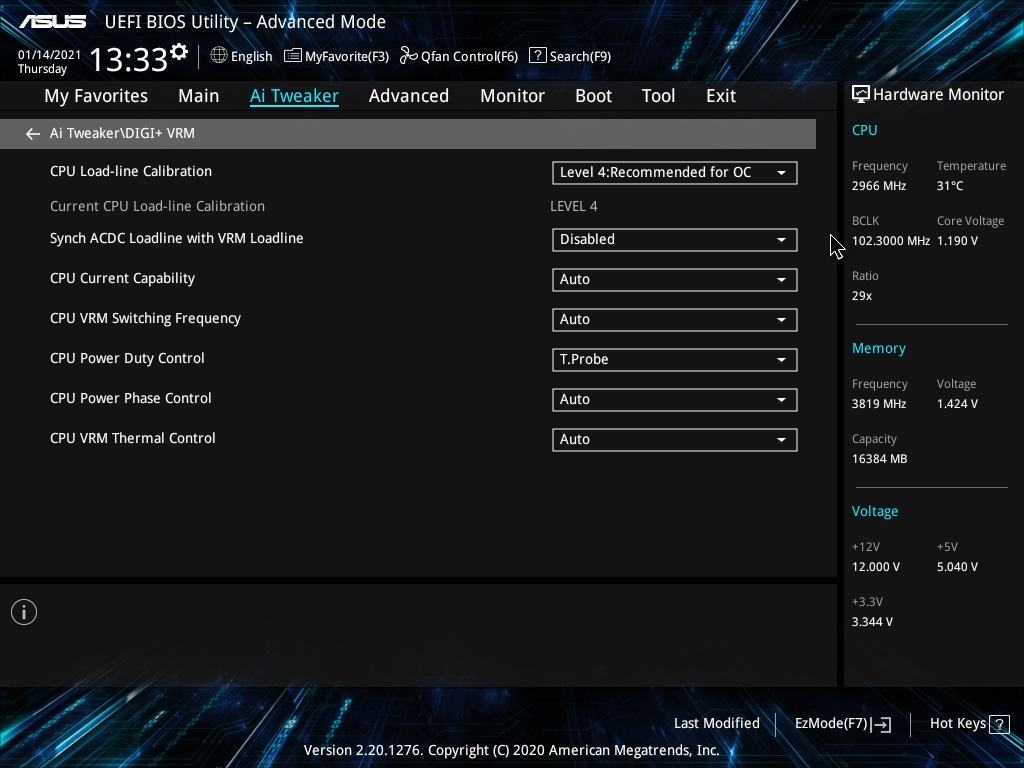Screen dimensions: 1024x768
Task: Open Qfan Control(F6)
Action: (458, 56)
